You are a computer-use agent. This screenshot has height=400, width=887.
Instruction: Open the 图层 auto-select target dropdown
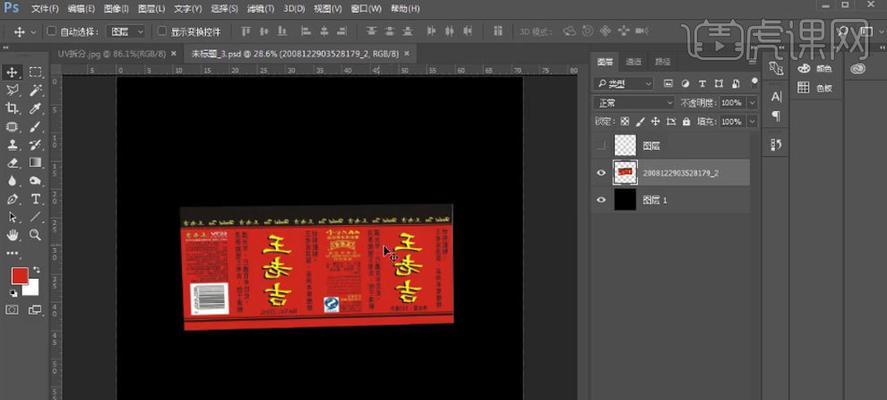click(126, 32)
